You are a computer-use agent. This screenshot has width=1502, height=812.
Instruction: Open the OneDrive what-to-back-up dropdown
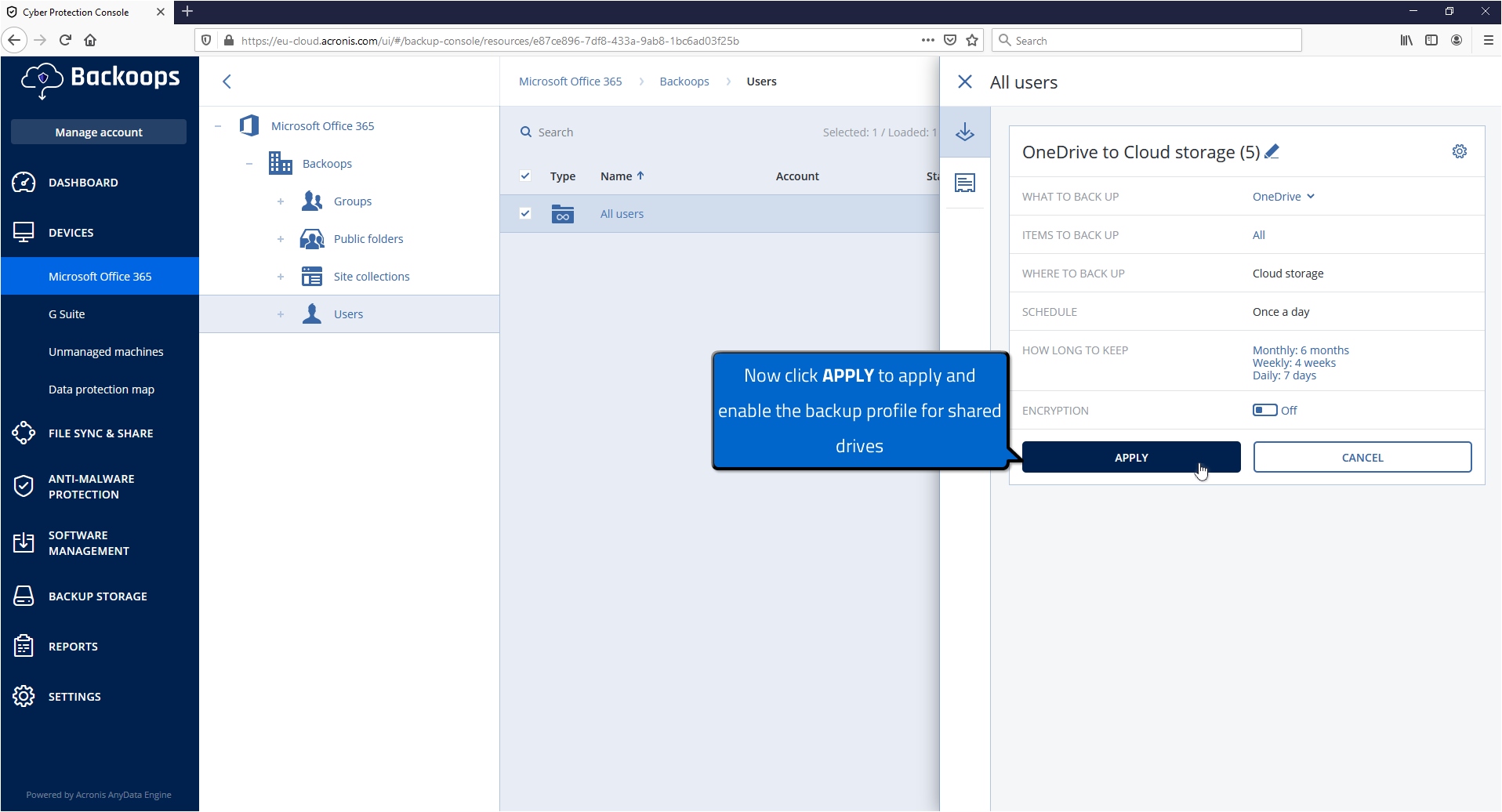(x=1283, y=197)
